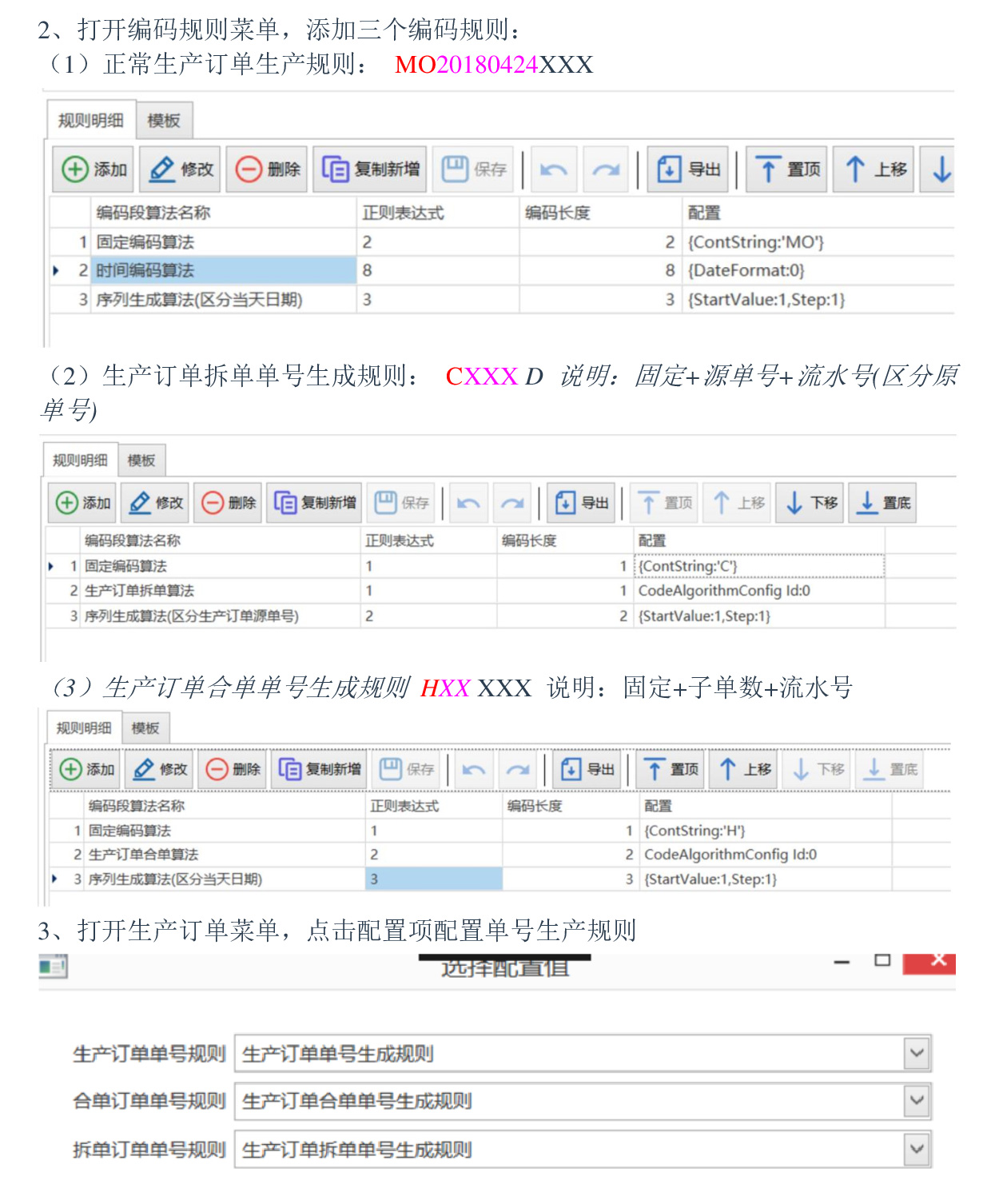Select the 生产订单拆单算法 row
The image size is (995, 1204).
[x=139, y=591]
